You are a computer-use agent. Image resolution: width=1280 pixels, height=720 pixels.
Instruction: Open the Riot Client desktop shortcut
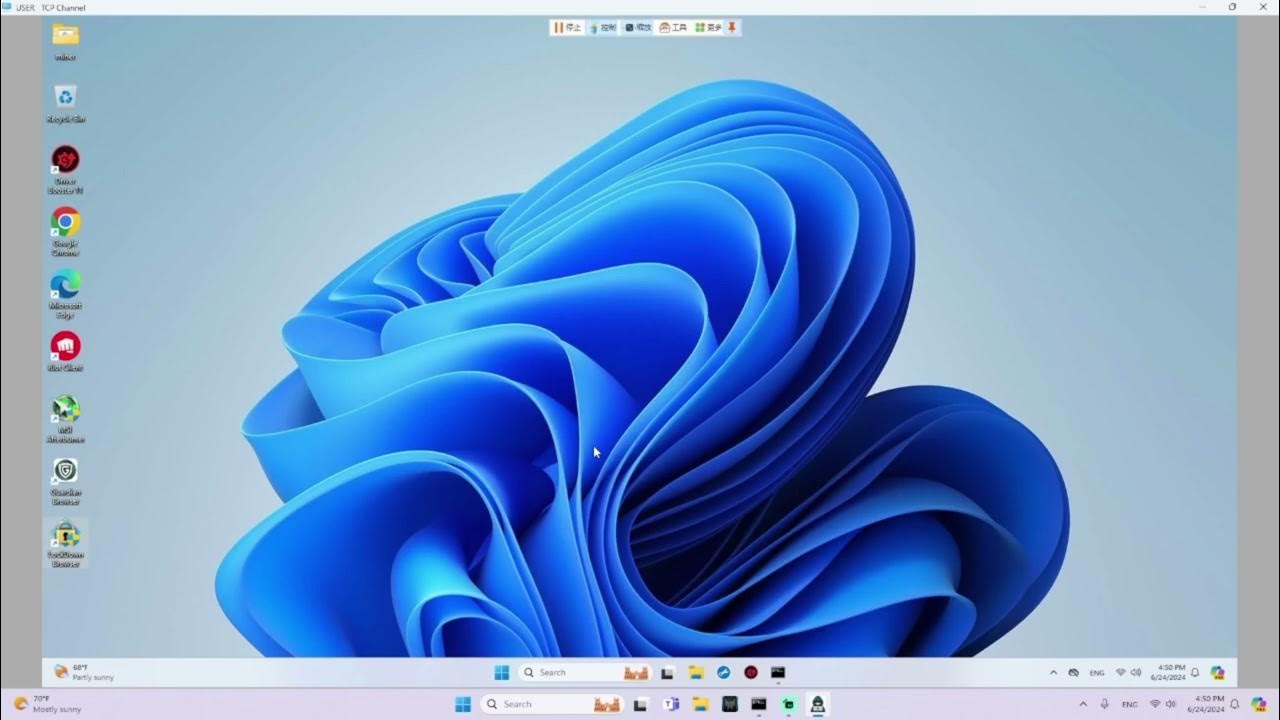point(65,351)
